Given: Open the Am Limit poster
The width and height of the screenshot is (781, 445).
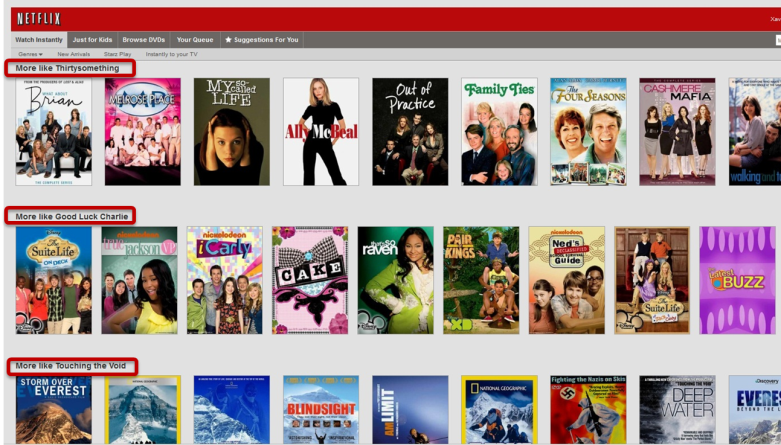Looking at the screenshot, I should 410,410.
